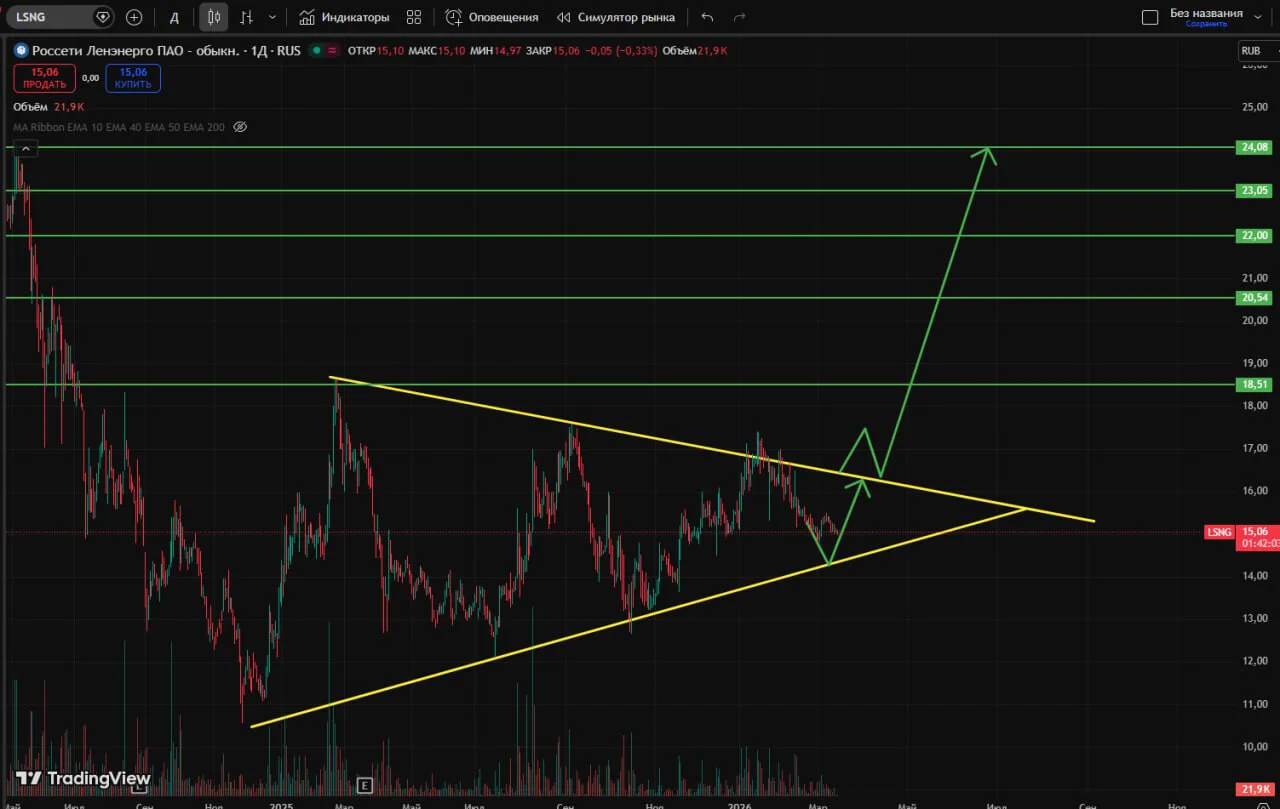
Task: Expand chart style dropdown chevron
Action: tap(272, 17)
